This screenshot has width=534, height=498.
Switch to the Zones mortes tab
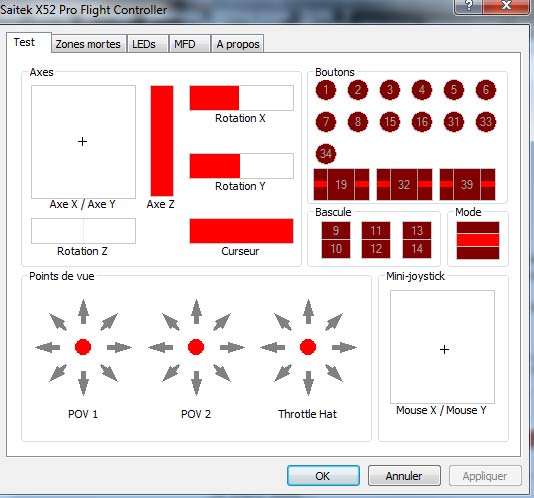[x=88, y=44]
